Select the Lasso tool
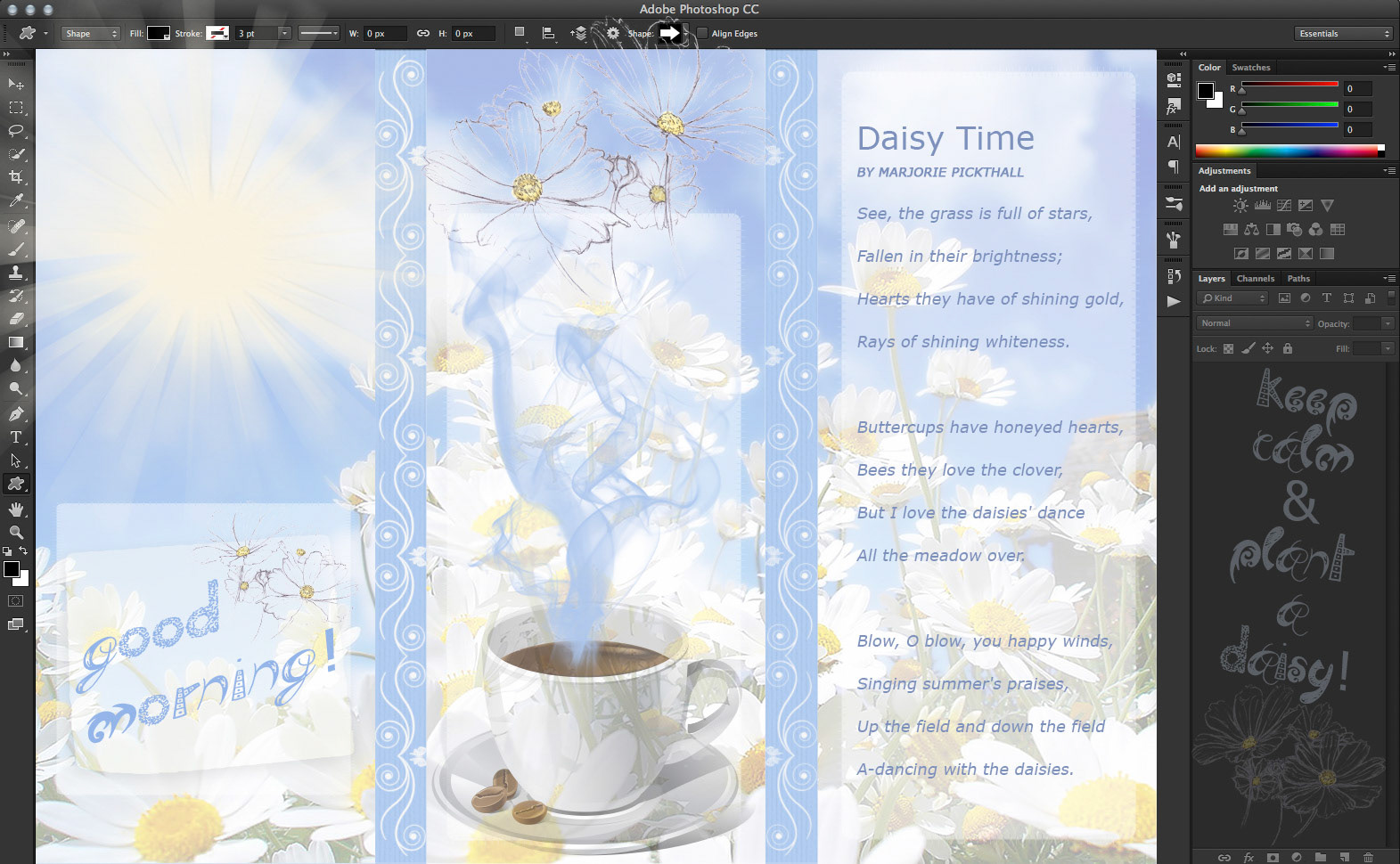 (x=16, y=131)
